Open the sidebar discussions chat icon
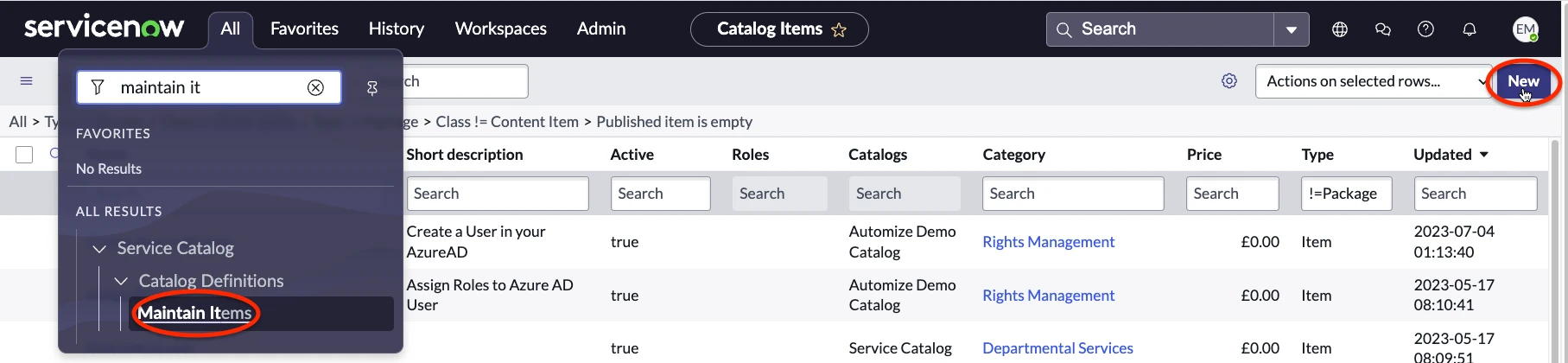 1383,29
